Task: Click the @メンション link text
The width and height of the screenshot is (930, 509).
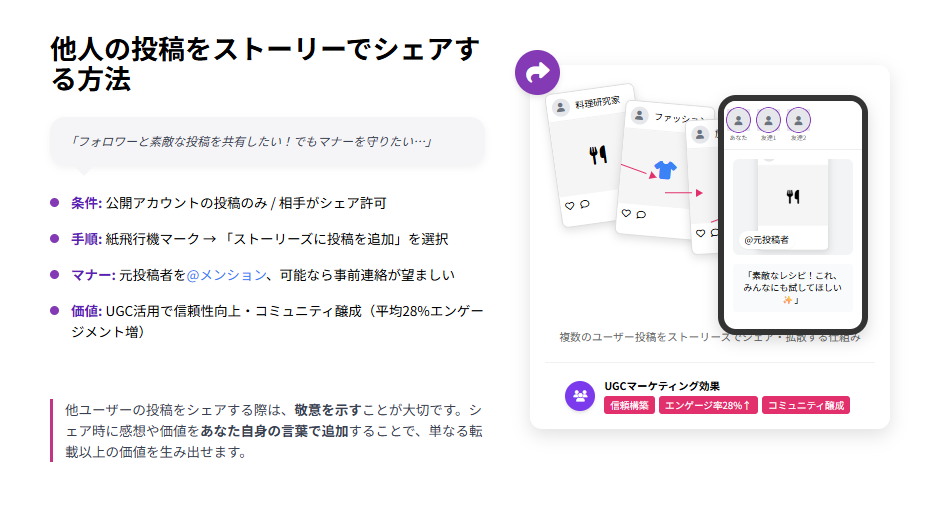Action: tap(226, 274)
